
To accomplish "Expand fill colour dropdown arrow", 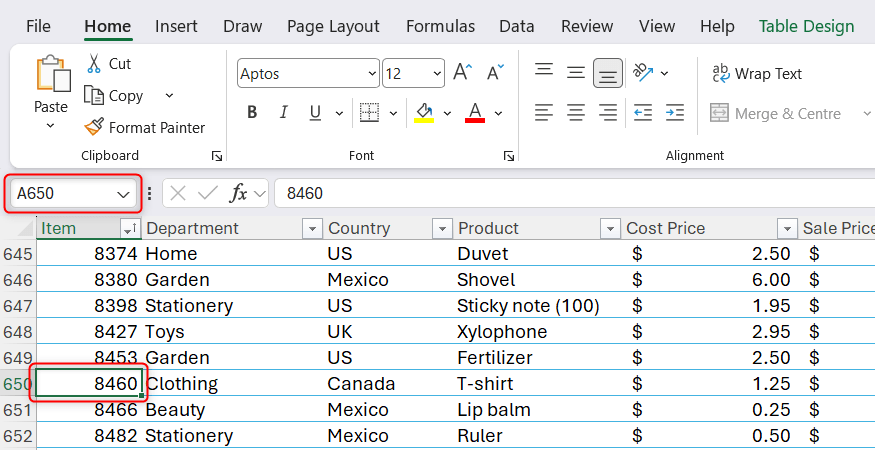I will pyautogui.click(x=447, y=113).
